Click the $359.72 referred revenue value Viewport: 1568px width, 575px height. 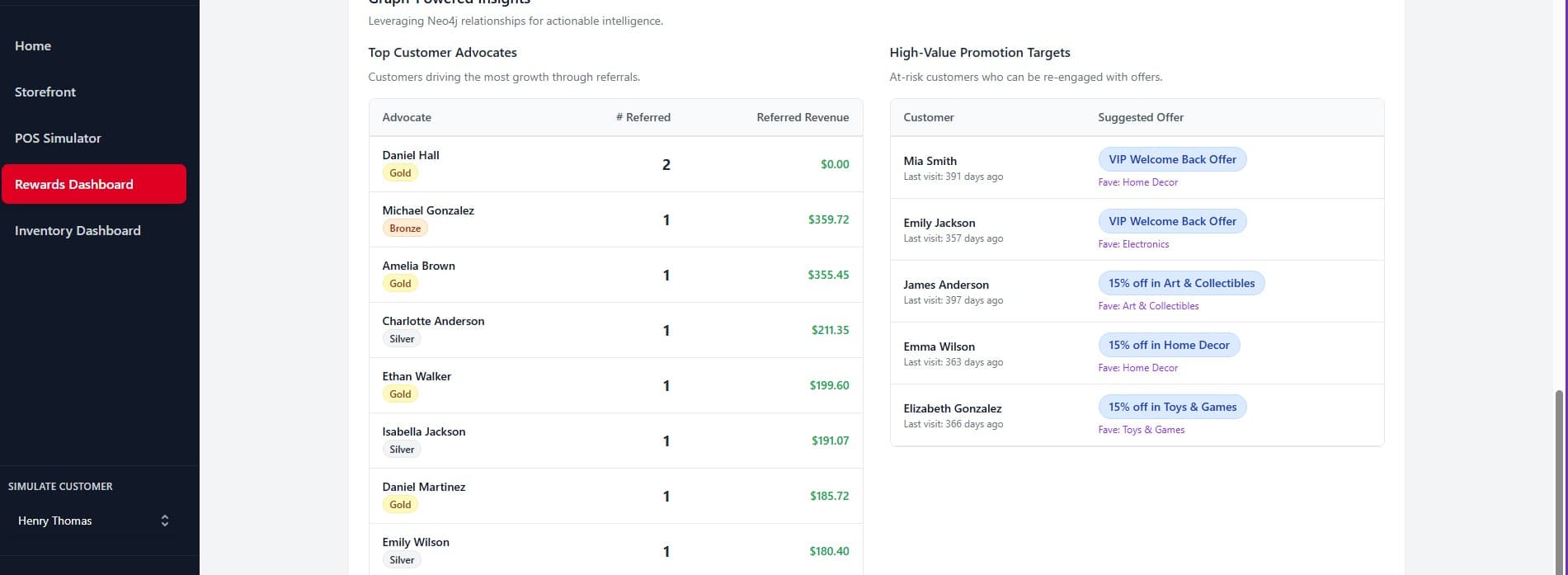(x=828, y=219)
